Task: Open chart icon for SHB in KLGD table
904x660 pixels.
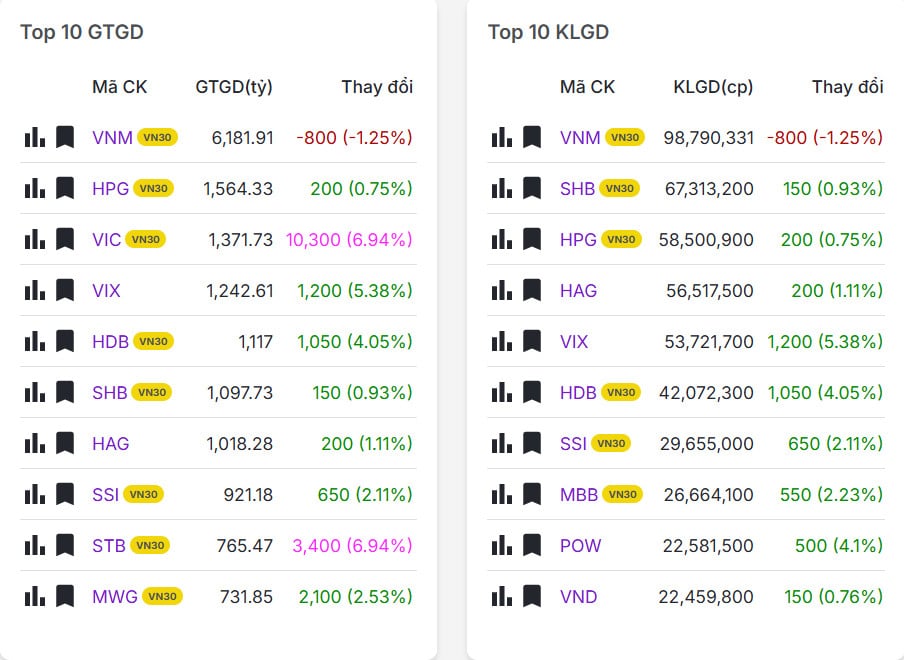Action: [x=501, y=188]
